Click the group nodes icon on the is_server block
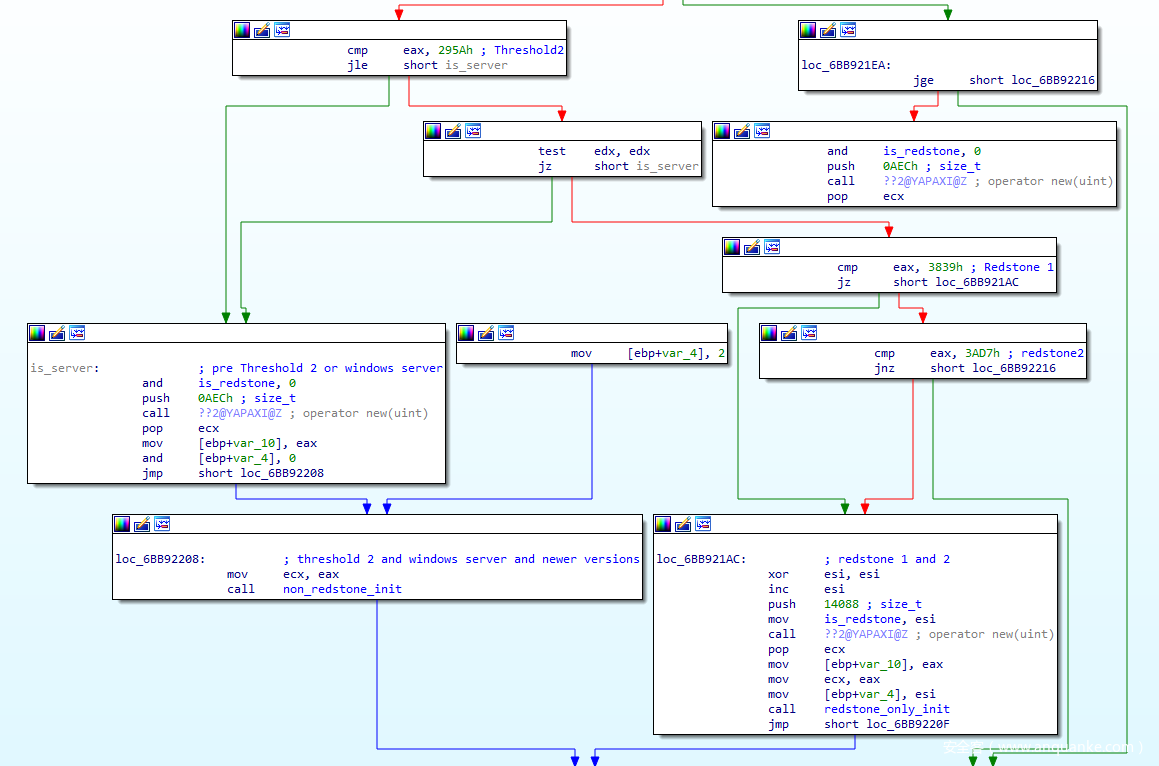Viewport: 1159px width, 766px height. click(x=77, y=333)
